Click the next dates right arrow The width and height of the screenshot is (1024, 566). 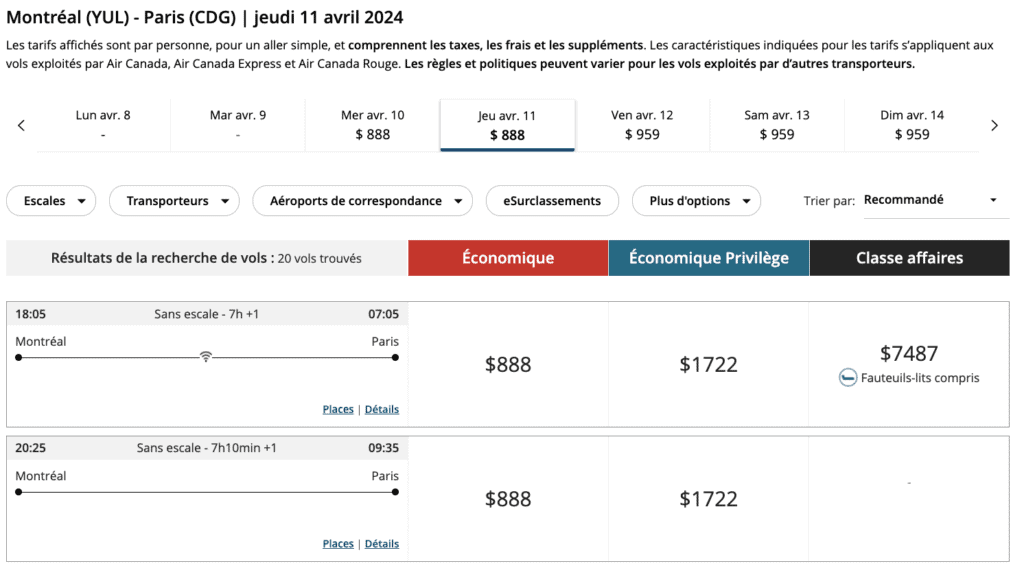tap(994, 125)
